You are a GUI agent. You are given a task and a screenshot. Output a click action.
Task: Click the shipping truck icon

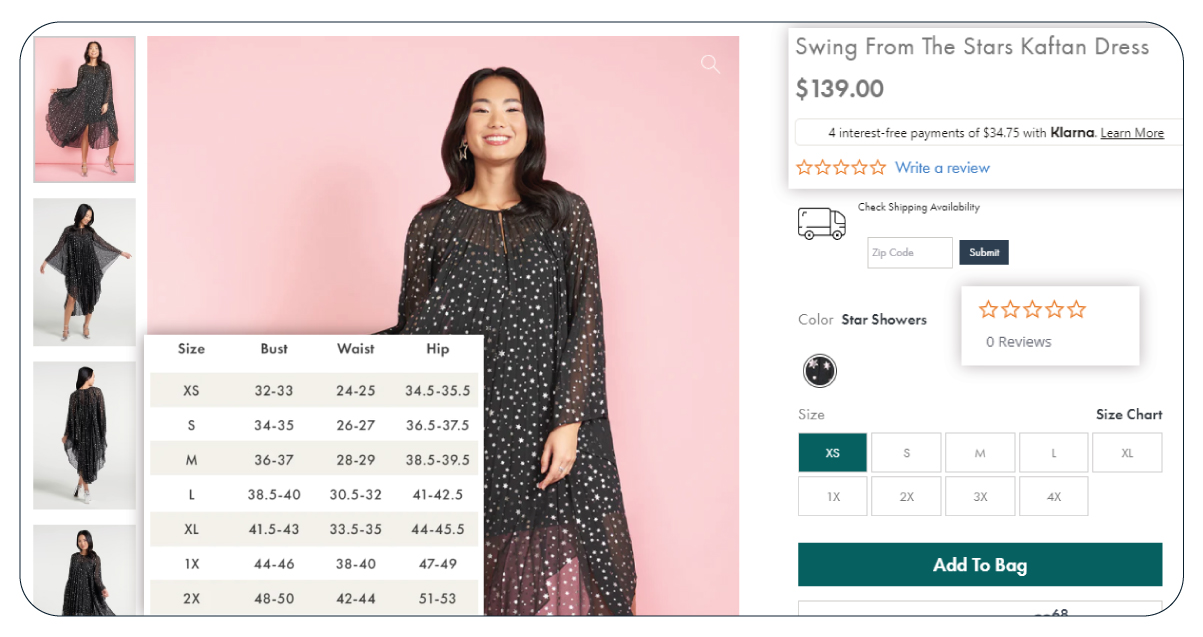click(x=821, y=223)
